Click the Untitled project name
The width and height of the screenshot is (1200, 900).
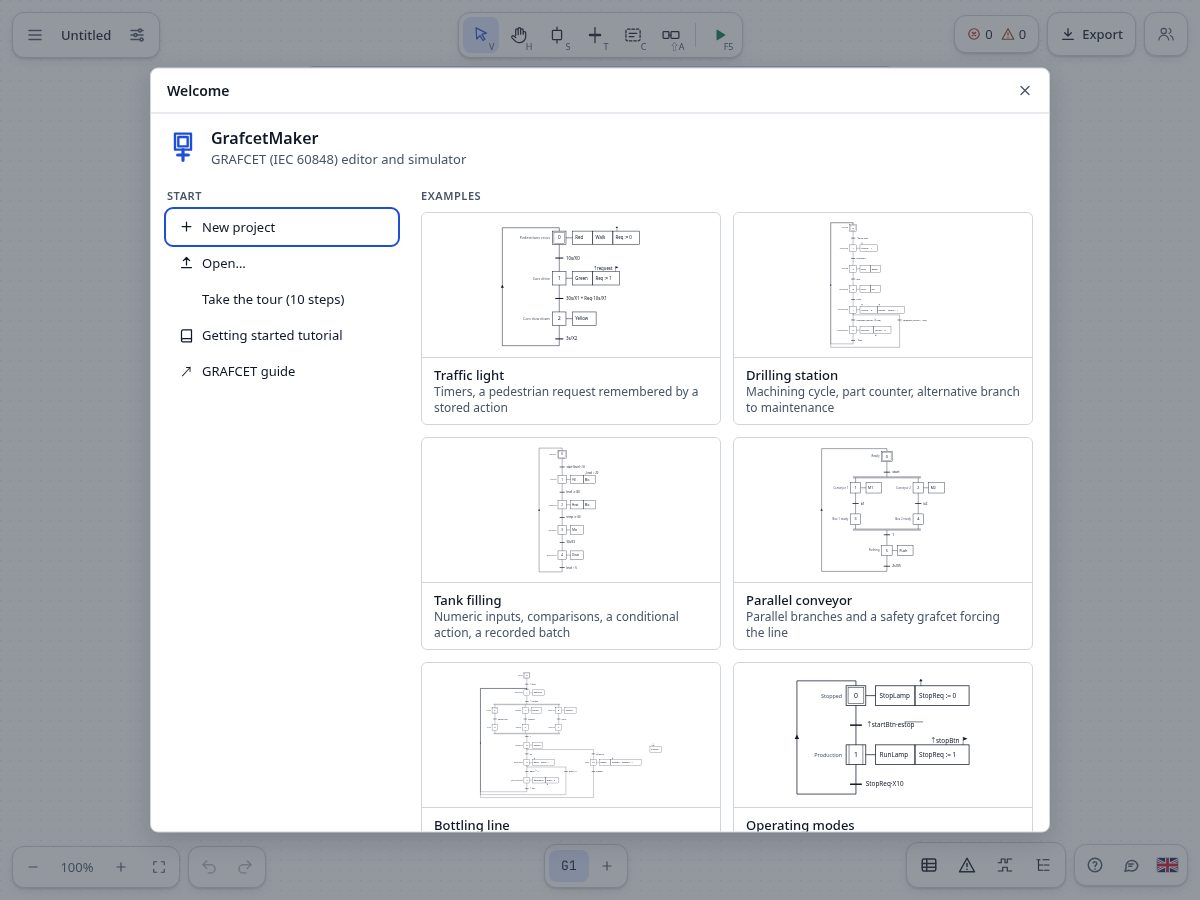pyautogui.click(x=86, y=35)
